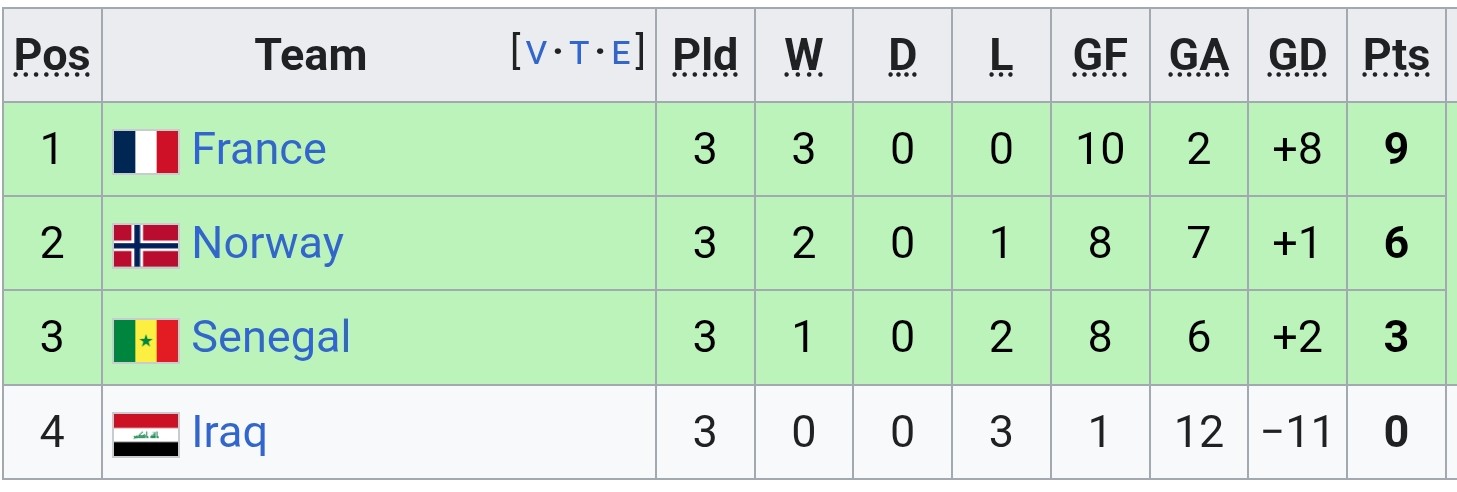Click the Iraq flag icon

(146, 435)
